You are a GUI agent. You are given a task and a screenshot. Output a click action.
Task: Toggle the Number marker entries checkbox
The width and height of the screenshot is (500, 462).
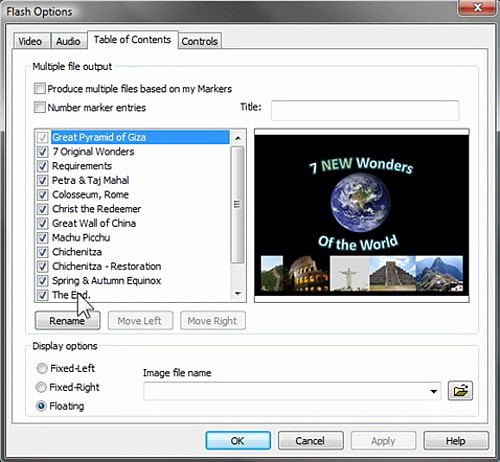pos(40,107)
